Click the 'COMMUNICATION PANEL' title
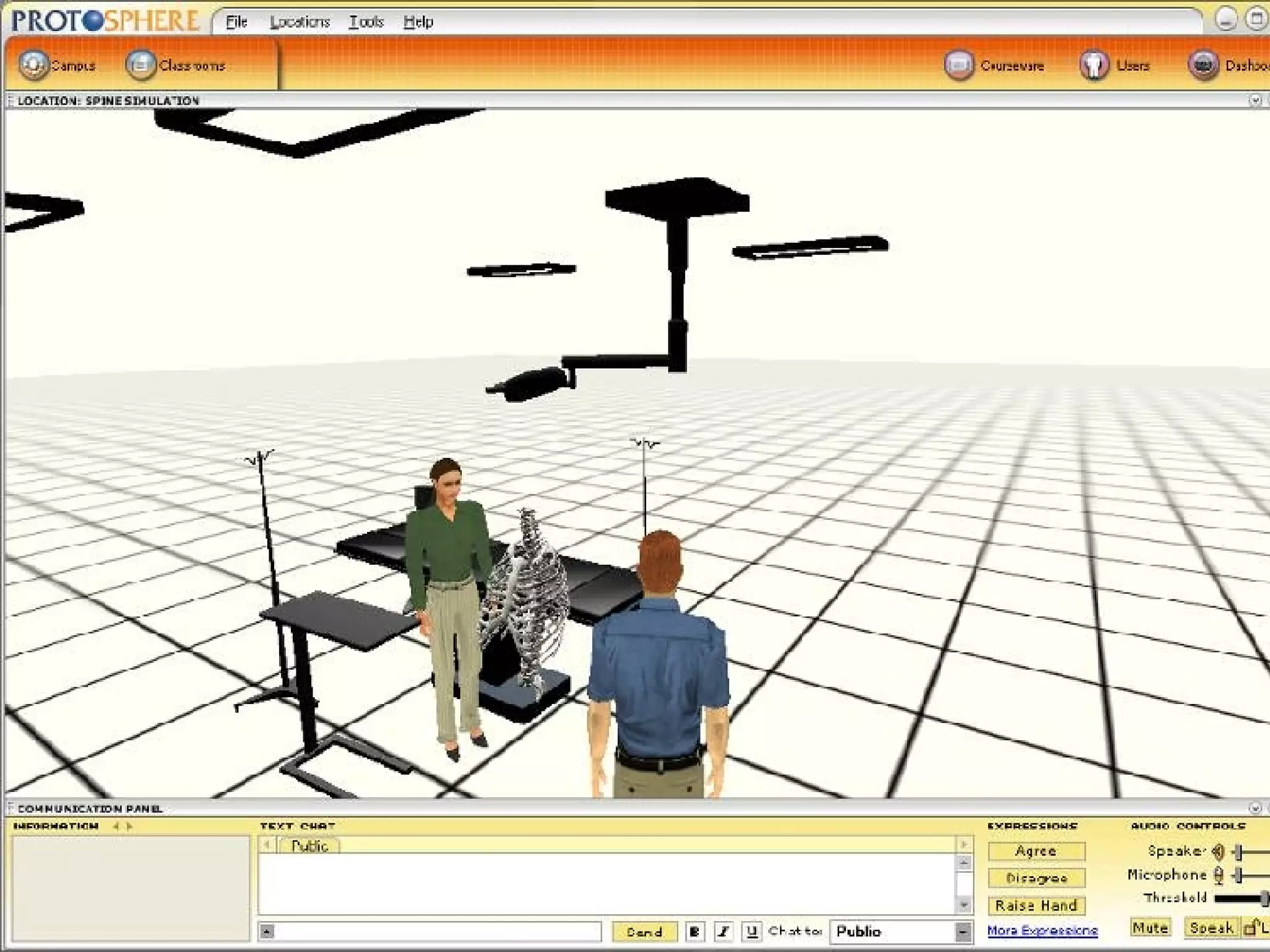The image size is (1270, 952). click(90, 809)
